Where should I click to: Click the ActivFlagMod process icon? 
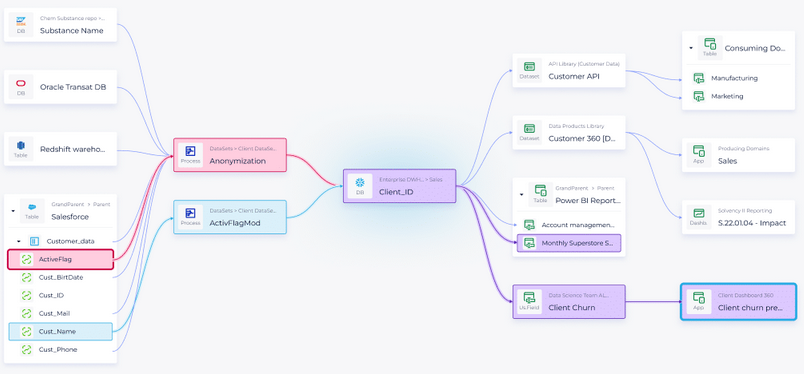(190, 213)
